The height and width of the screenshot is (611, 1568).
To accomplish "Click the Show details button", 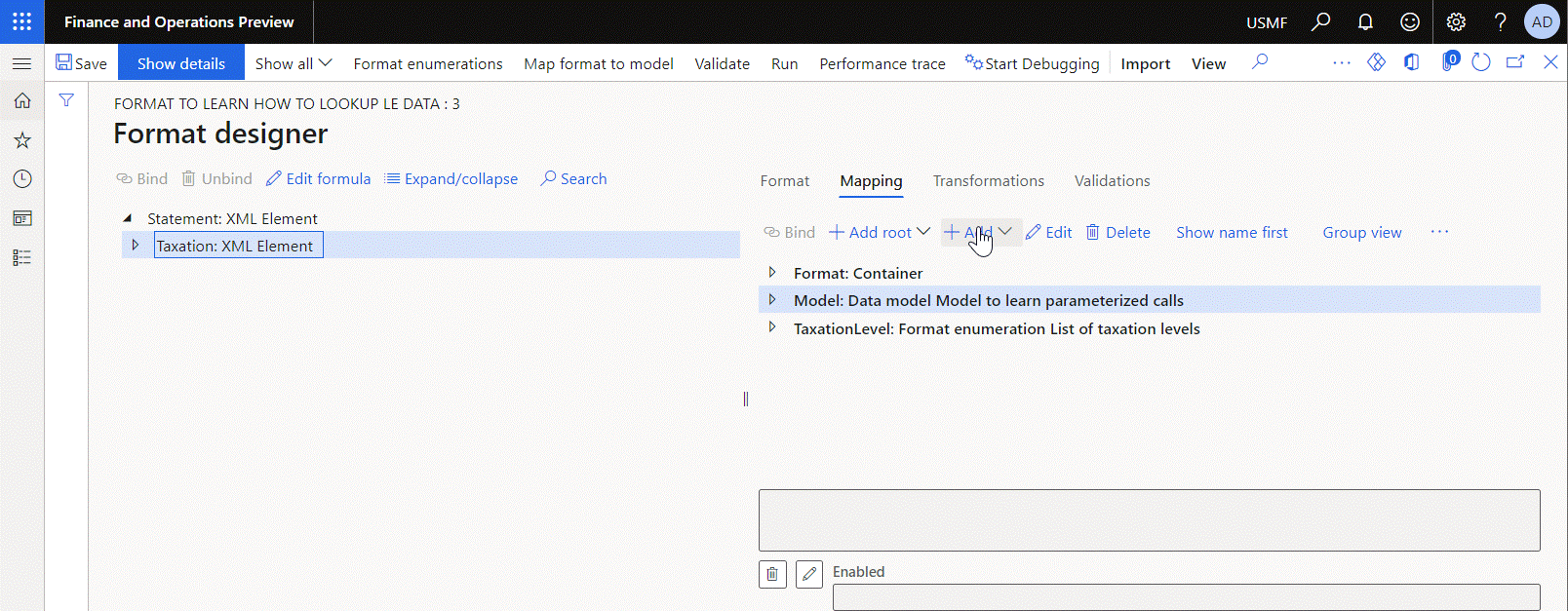I will [x=181, y=63].
